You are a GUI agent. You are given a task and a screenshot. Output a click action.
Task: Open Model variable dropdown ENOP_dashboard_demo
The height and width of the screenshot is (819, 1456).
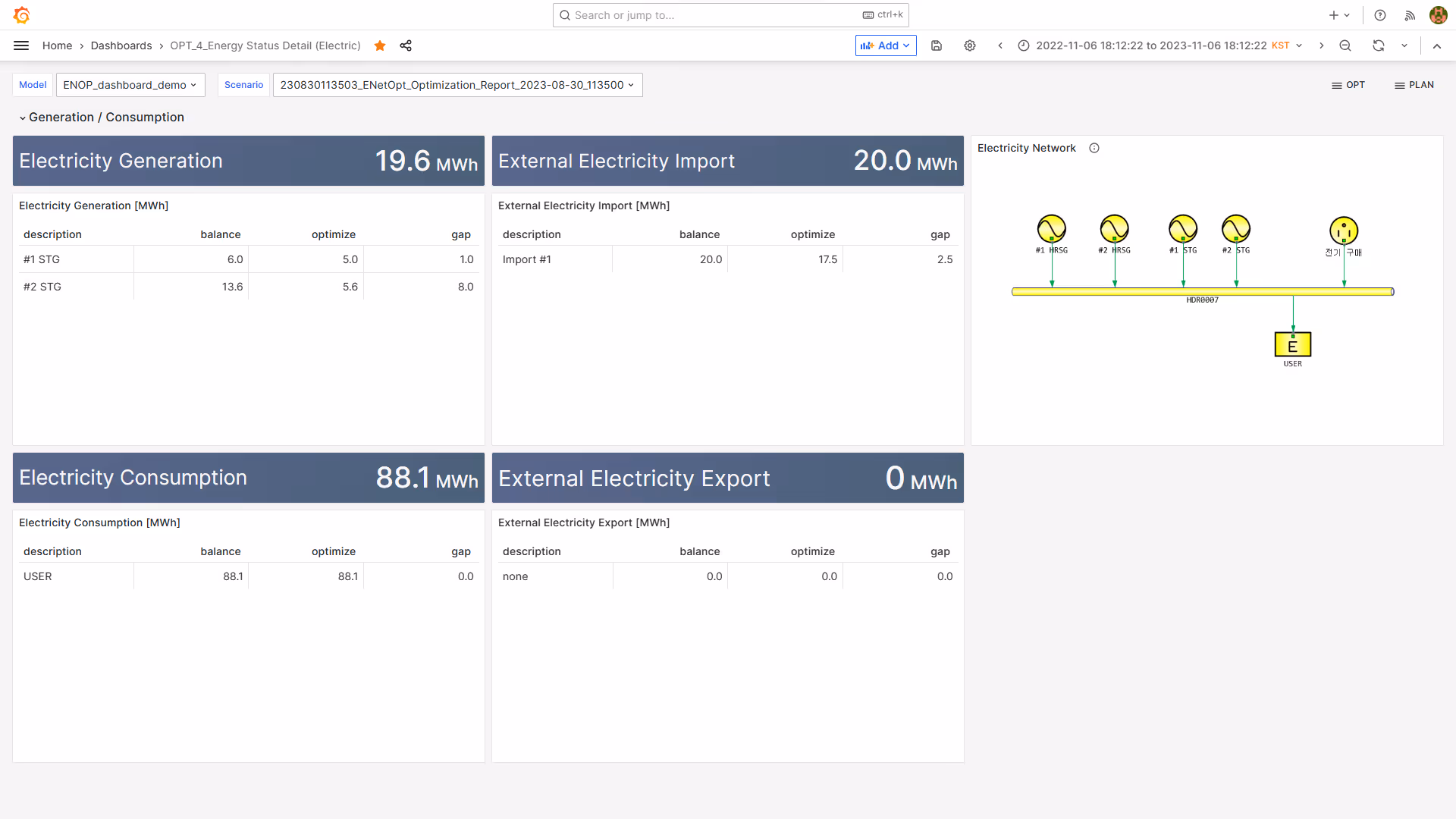pos(130,85)
